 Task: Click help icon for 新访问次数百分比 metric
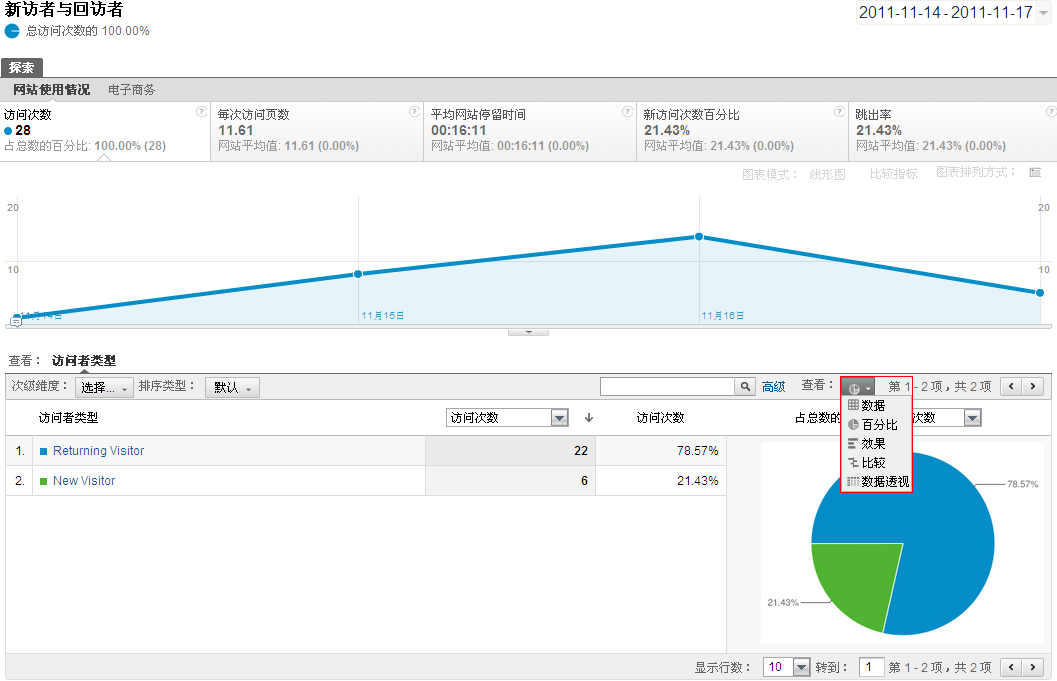tap(839, 112)
